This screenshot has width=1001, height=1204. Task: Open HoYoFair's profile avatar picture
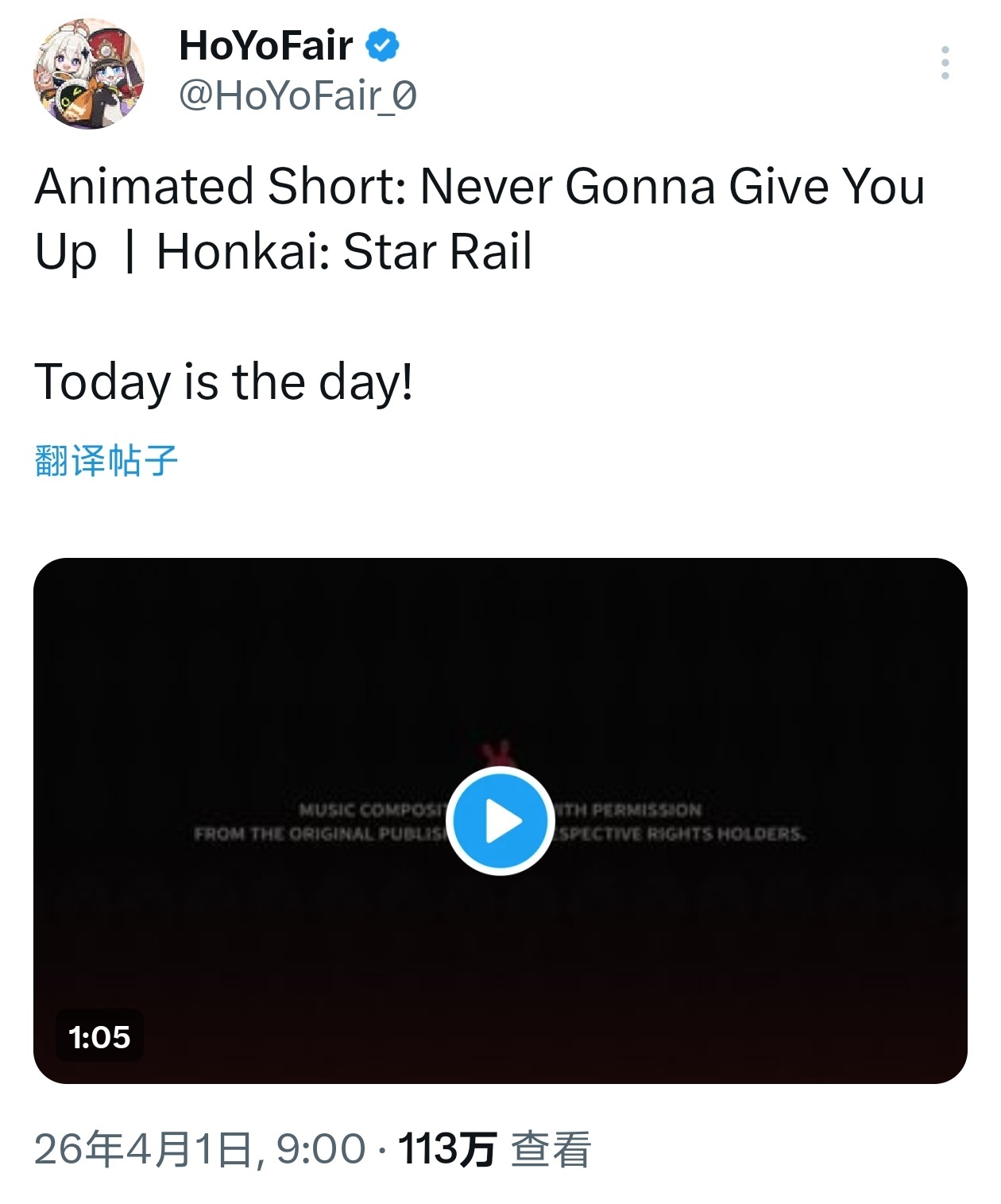[88, 74]
